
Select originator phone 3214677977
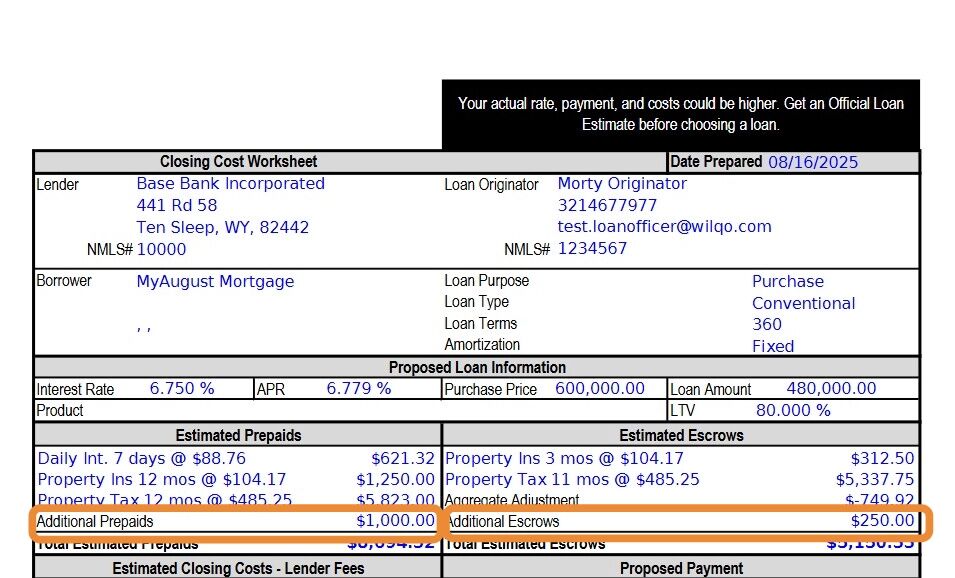tap(607, 205)
